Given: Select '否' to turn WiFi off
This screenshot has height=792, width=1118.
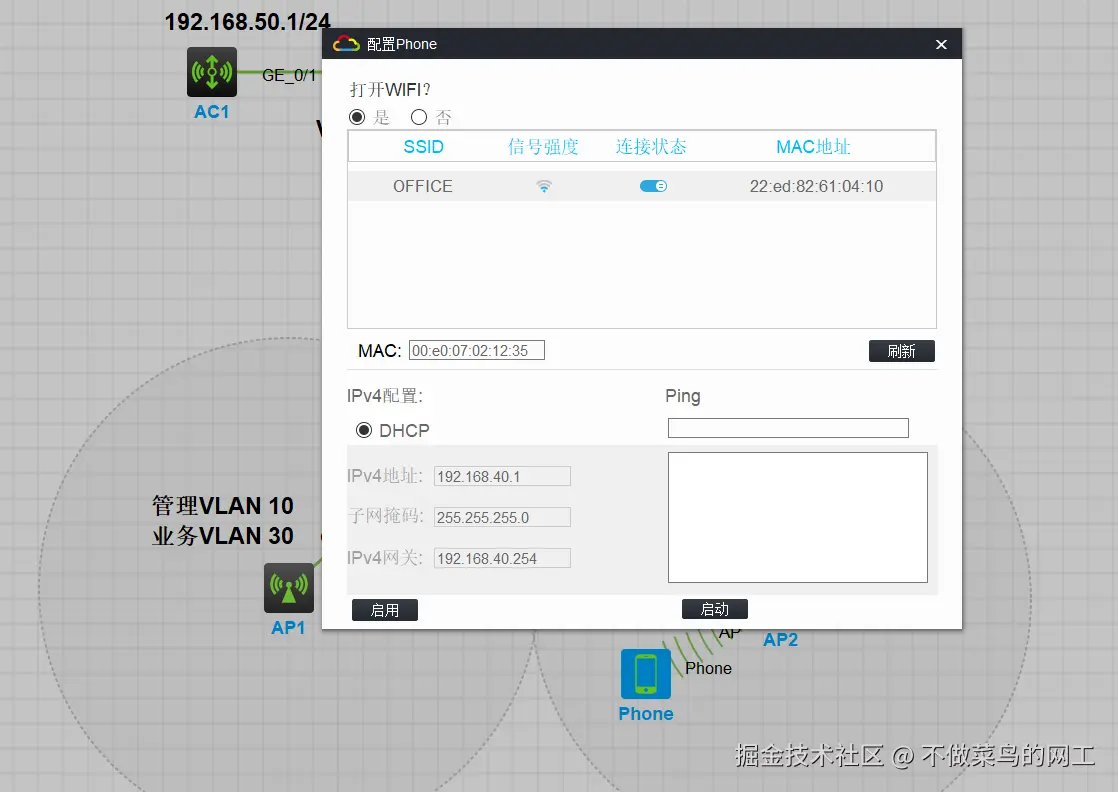Looking at the screenshot, I should click(419, 117).
